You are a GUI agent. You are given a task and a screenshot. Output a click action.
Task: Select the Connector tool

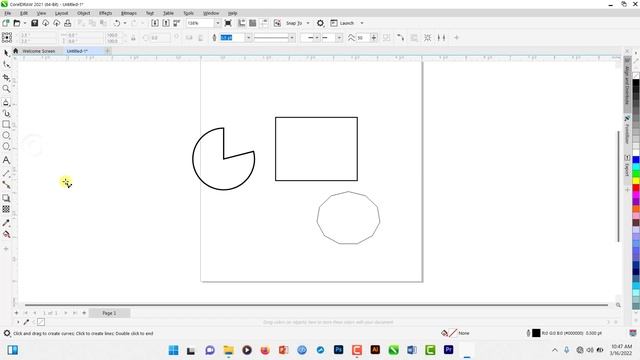point(6,184)
